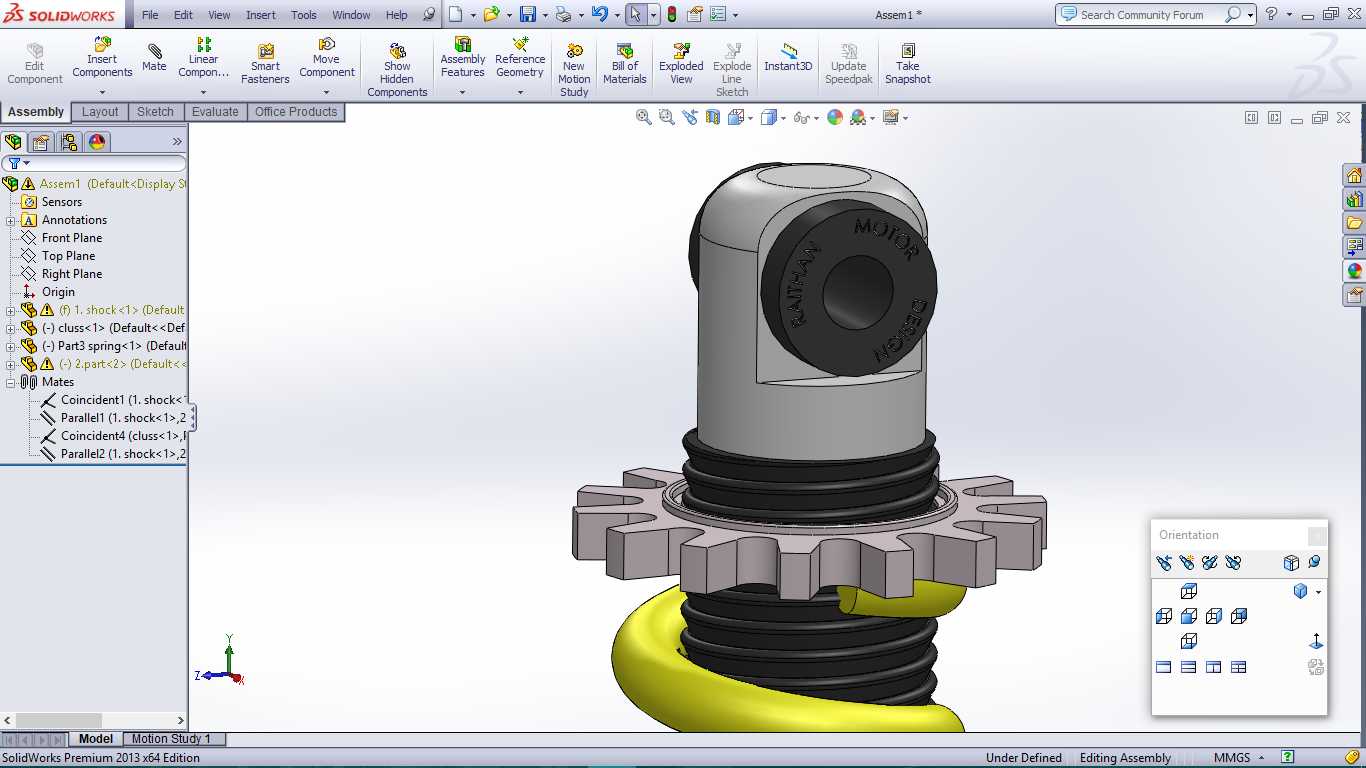Image resolution: width=1366 pixels, height=768 pixels.
Task: Click Show Hidden Components
Action: 397,70
